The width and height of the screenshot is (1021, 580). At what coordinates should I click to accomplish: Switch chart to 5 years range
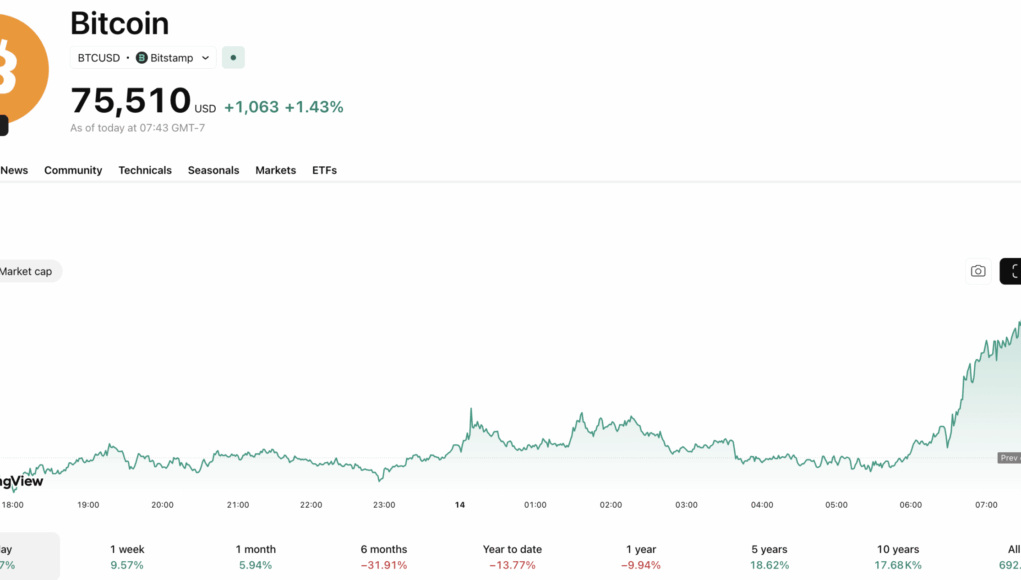(768, 557)
